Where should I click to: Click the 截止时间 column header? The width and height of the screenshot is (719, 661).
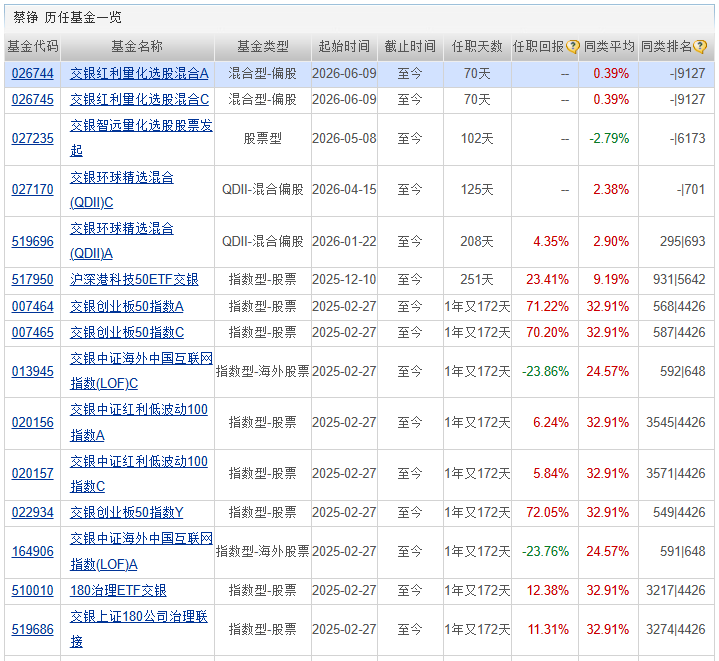point(410,46)
